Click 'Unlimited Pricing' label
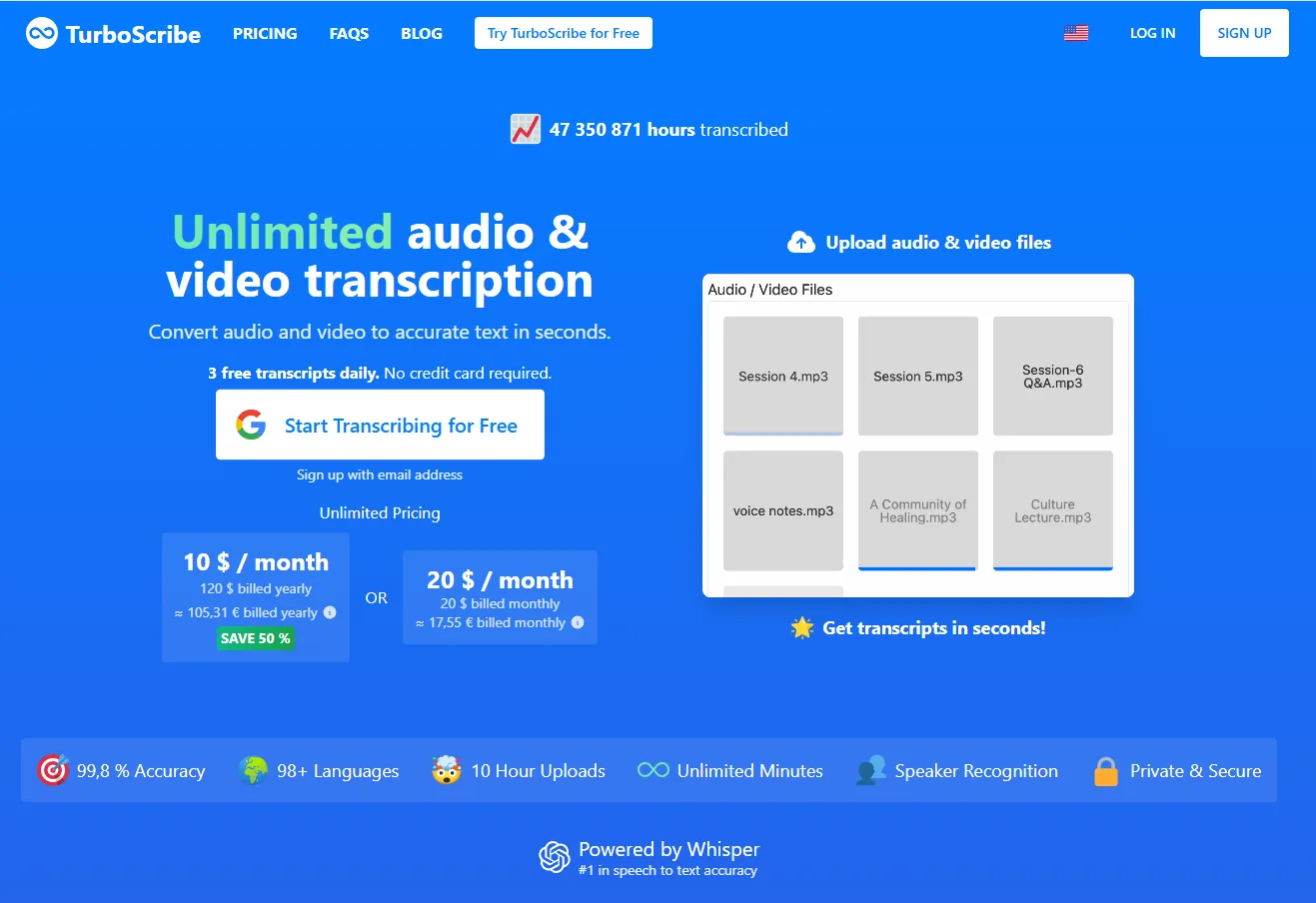This screenshot has height=903, width=1316. [x=380, y=513]
